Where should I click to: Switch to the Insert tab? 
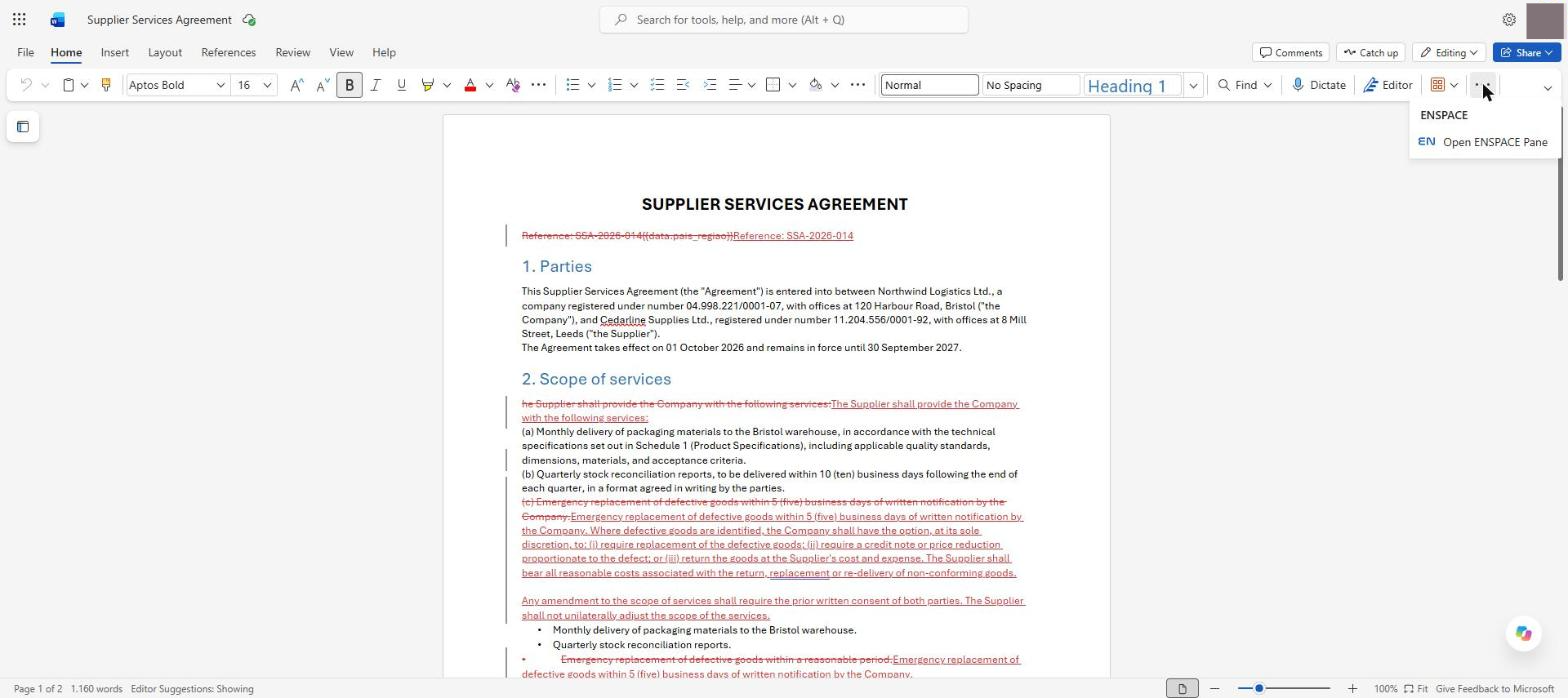(114, 52)
